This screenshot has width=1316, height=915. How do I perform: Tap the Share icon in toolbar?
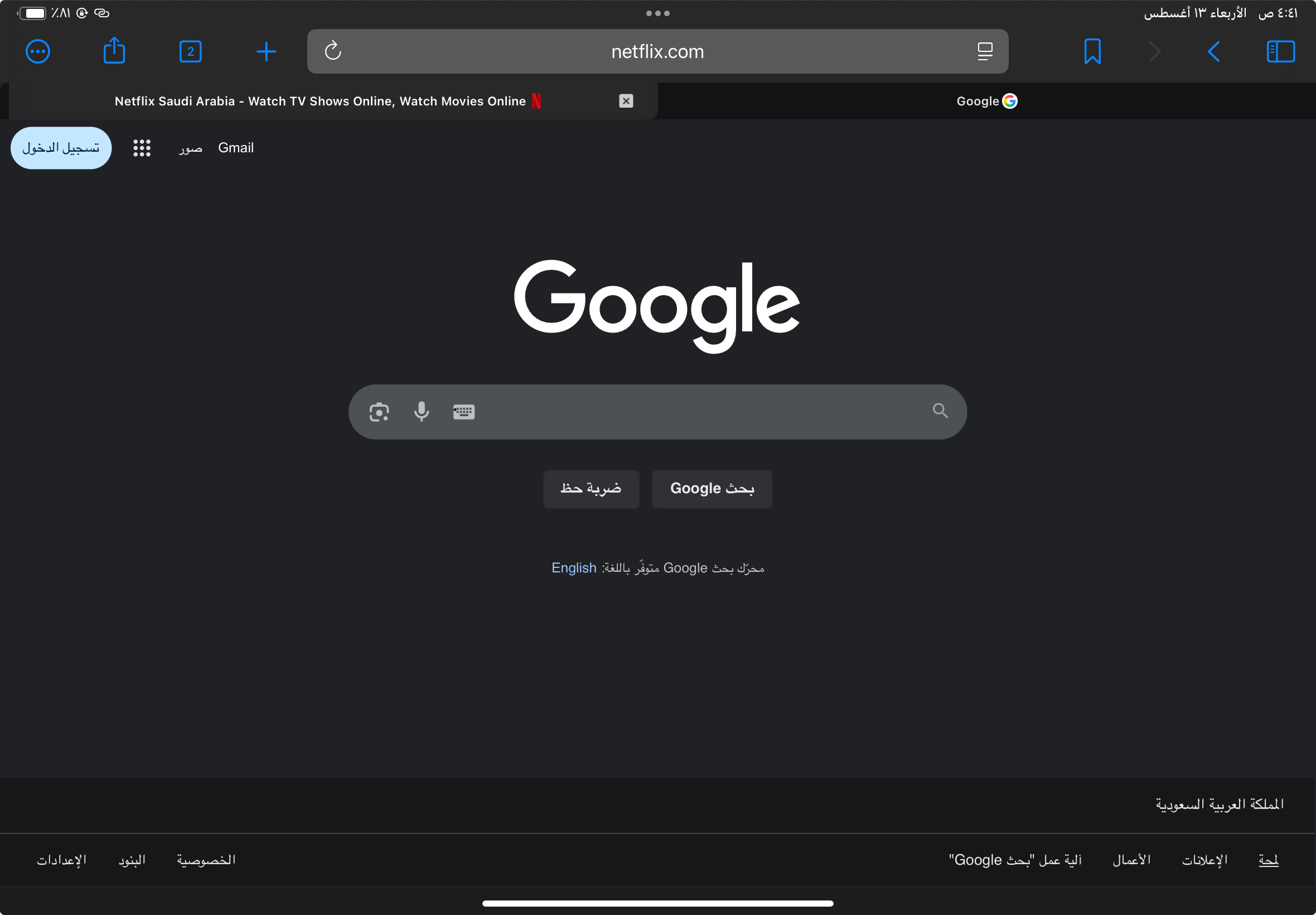pos(114,51)
